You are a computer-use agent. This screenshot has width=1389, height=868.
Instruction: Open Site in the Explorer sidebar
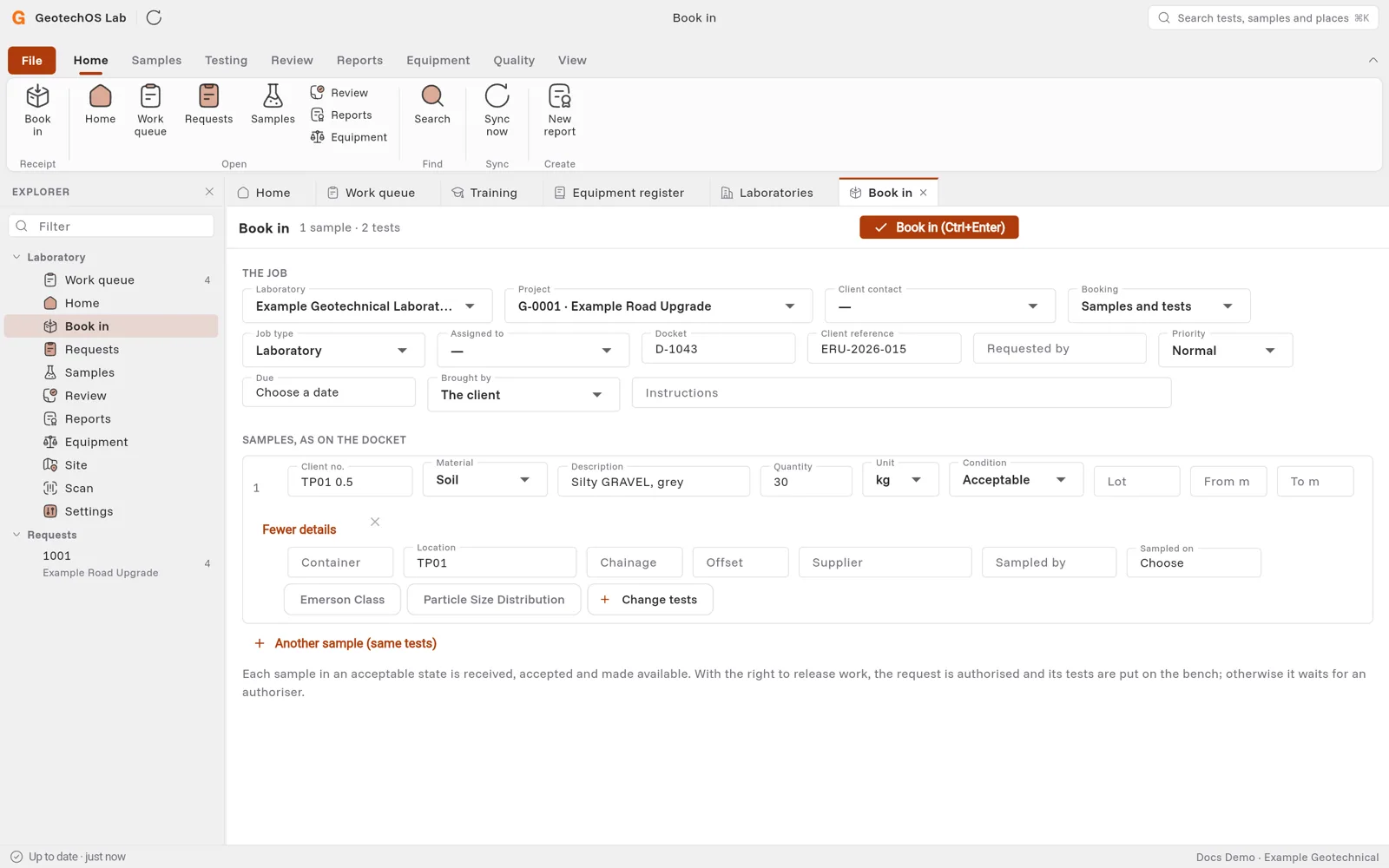coord(111,465)
